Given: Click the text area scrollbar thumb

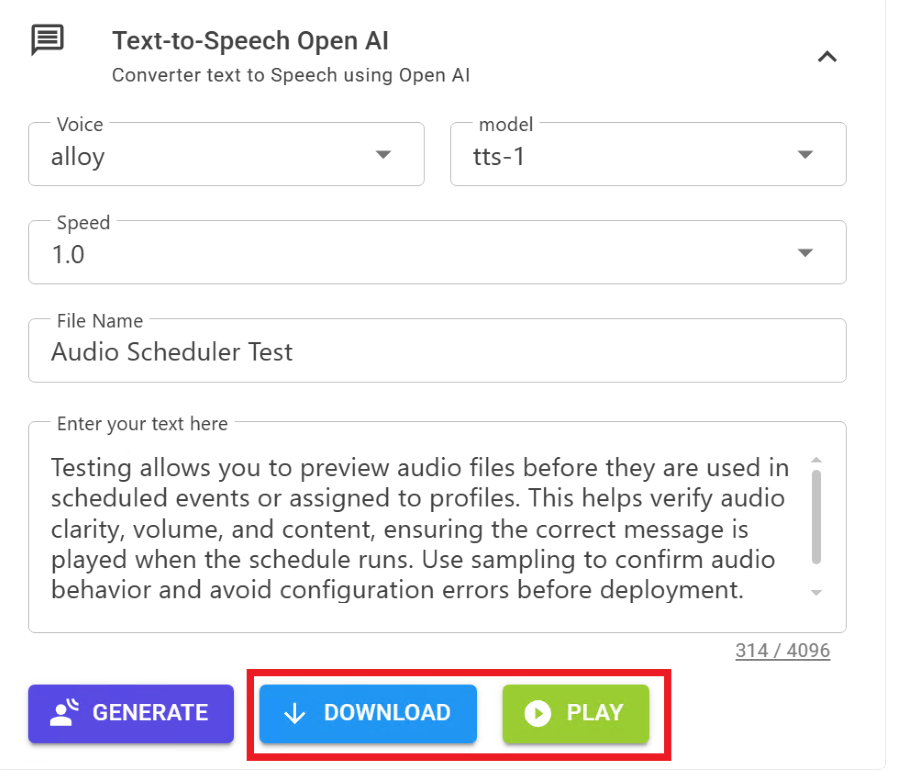Looking at the screenshot, I should coord(817,516).
